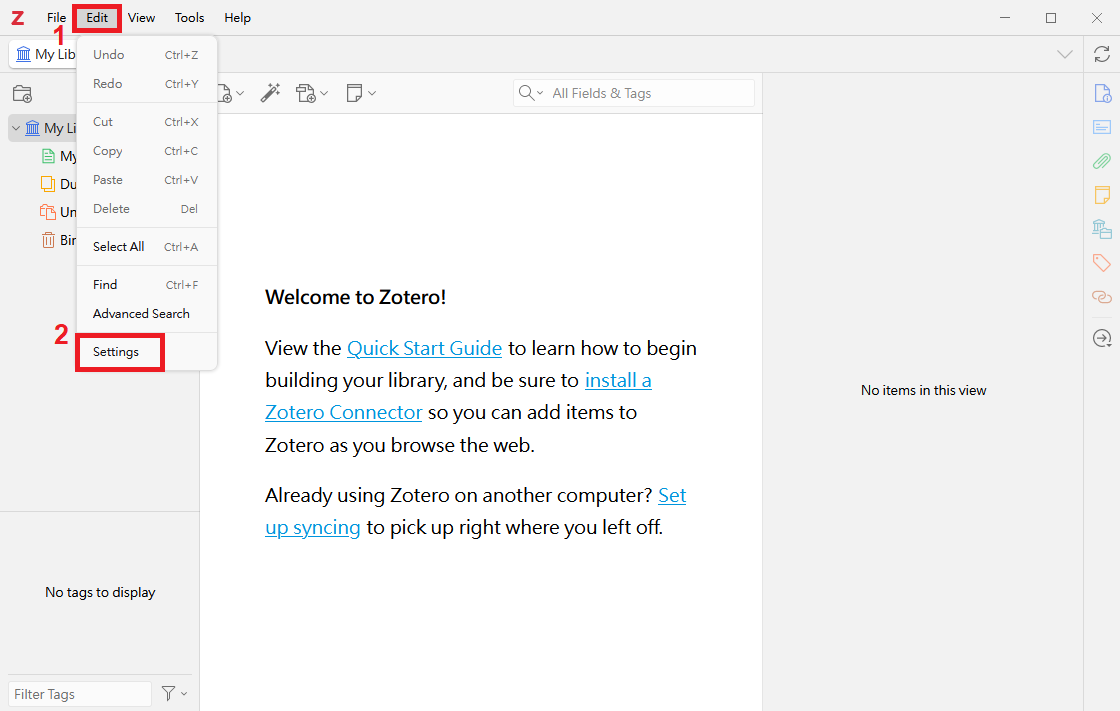Follow the Set up syncing link
The width and height of the screenshot is (1120, 711).
tap(312, 527)
